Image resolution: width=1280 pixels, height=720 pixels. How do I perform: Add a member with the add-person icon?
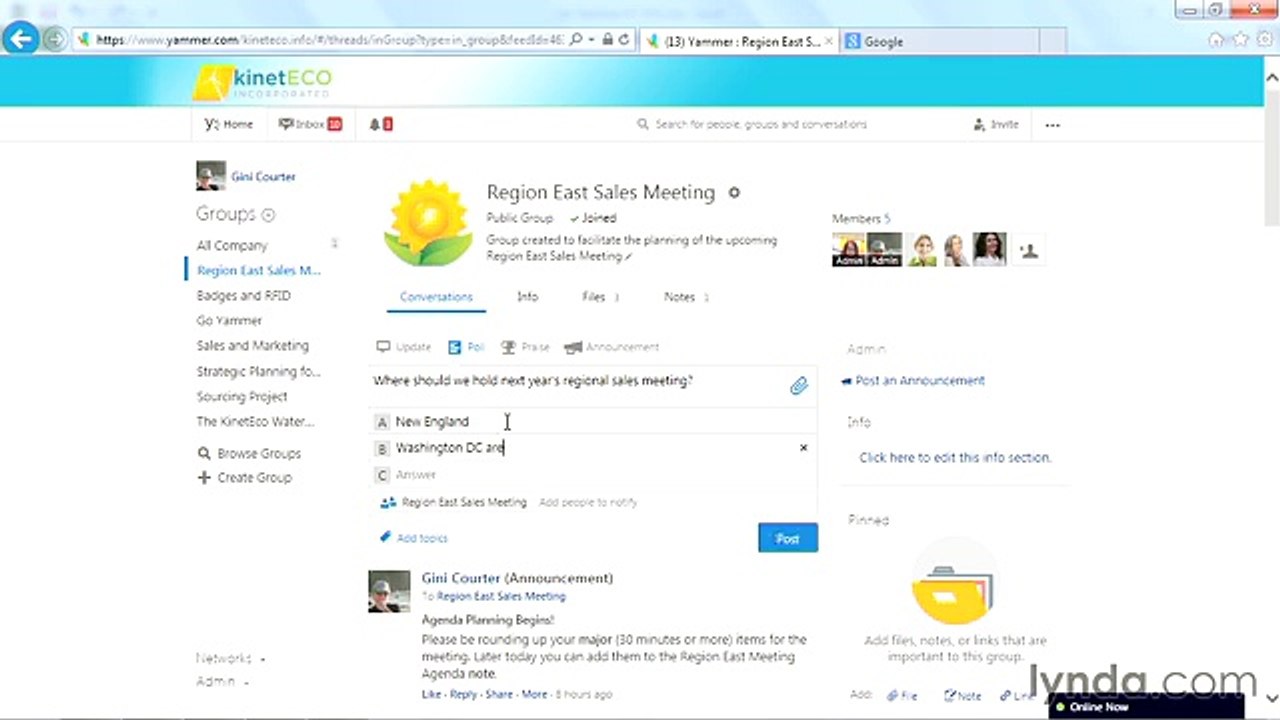(x=1029, y=250)
